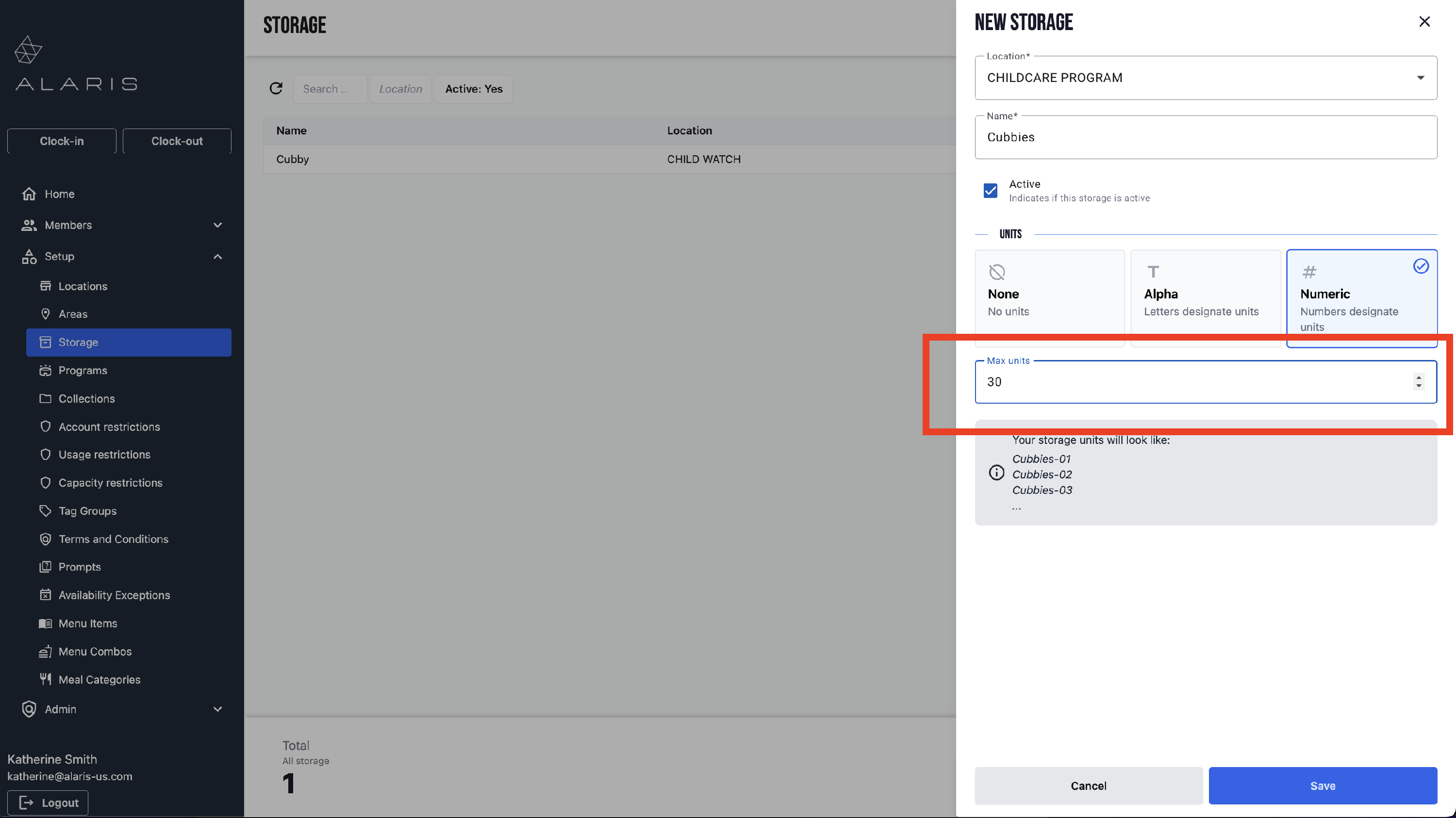Click the info icon beside storage preview
This screenshot has width=1456, height=818.
tap(996, 472)
